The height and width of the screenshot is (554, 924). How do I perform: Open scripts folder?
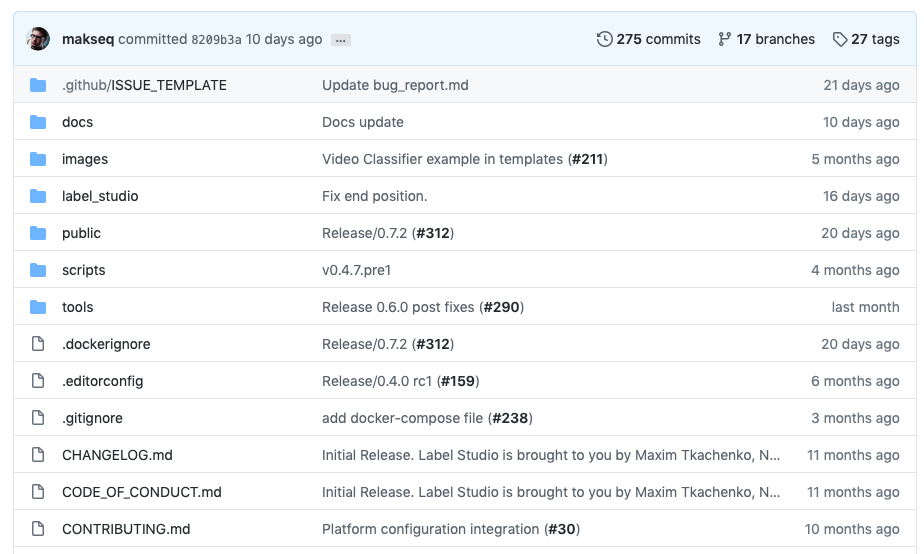(84, 271)
